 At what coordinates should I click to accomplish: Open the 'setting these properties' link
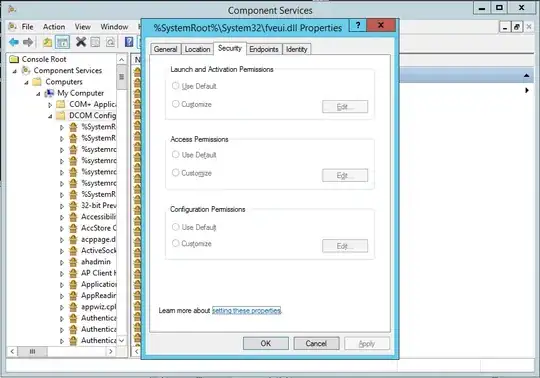pyautogui.click(x=246, y=311)
